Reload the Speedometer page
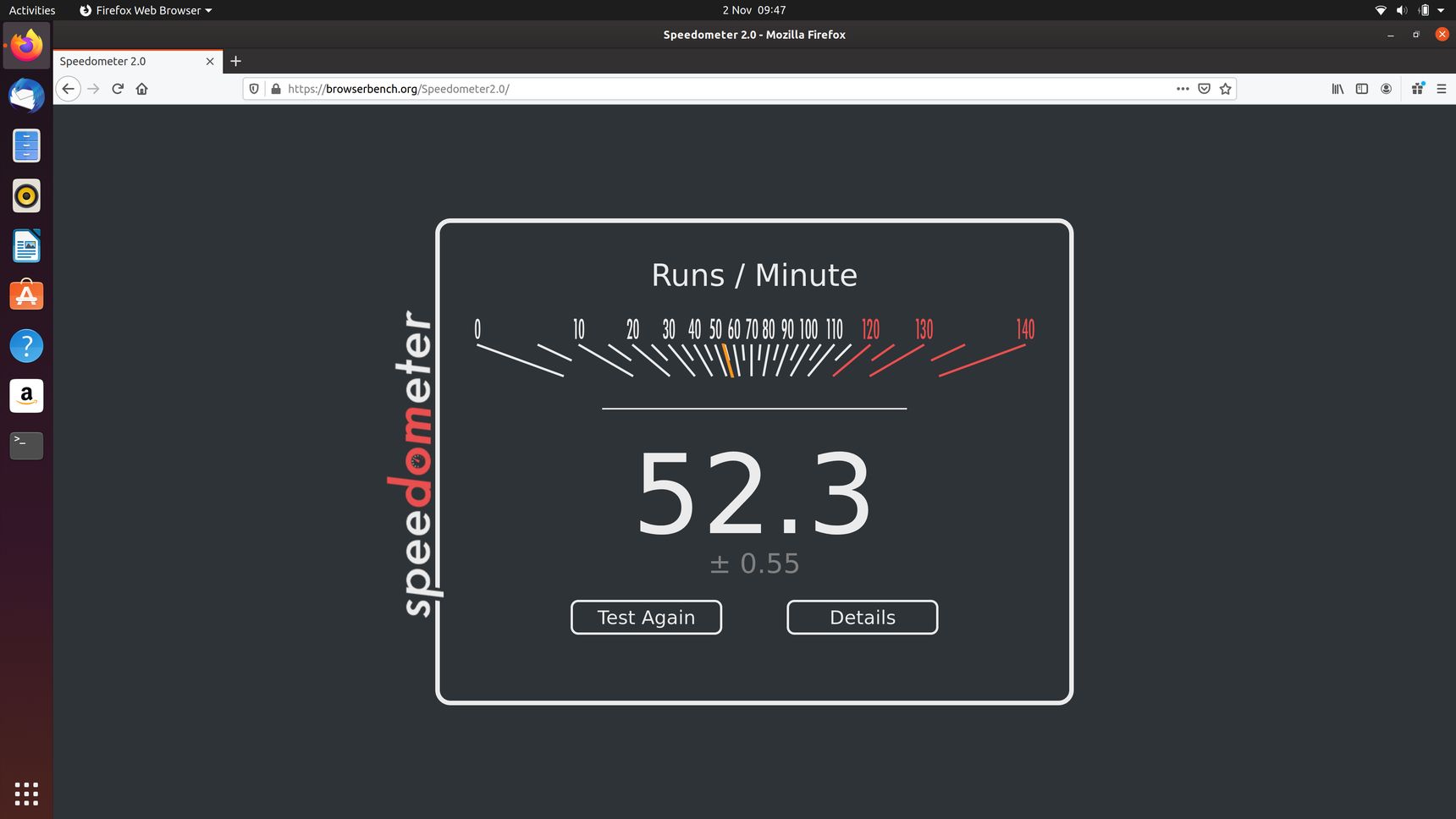This screenshot has width=1456, height=819. point(118,89)
